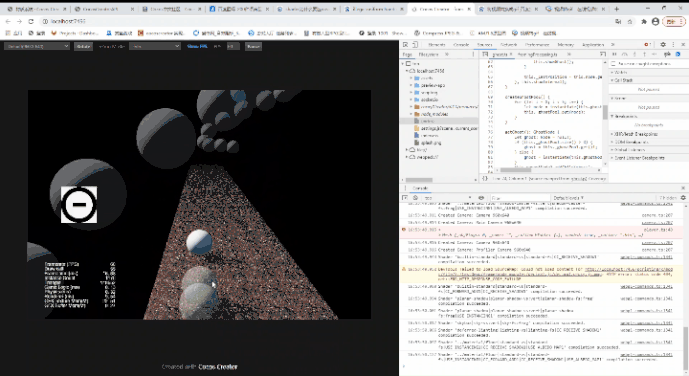689x376 pixels.
Task: Bookmark this page with the star icon
Action: click(x=630, y=21)
